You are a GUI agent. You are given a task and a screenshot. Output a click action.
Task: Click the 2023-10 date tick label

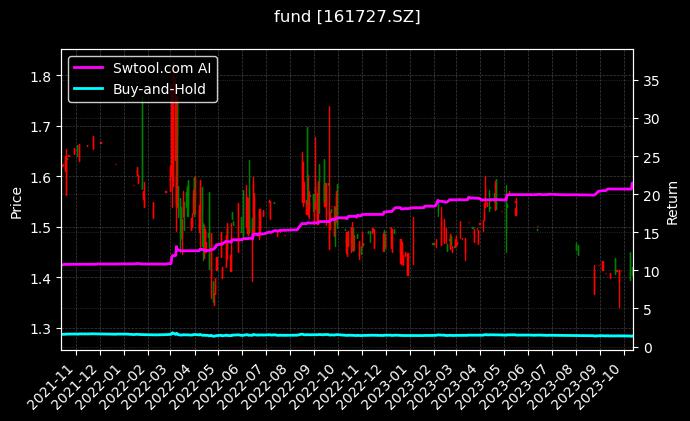pos(603,384)
